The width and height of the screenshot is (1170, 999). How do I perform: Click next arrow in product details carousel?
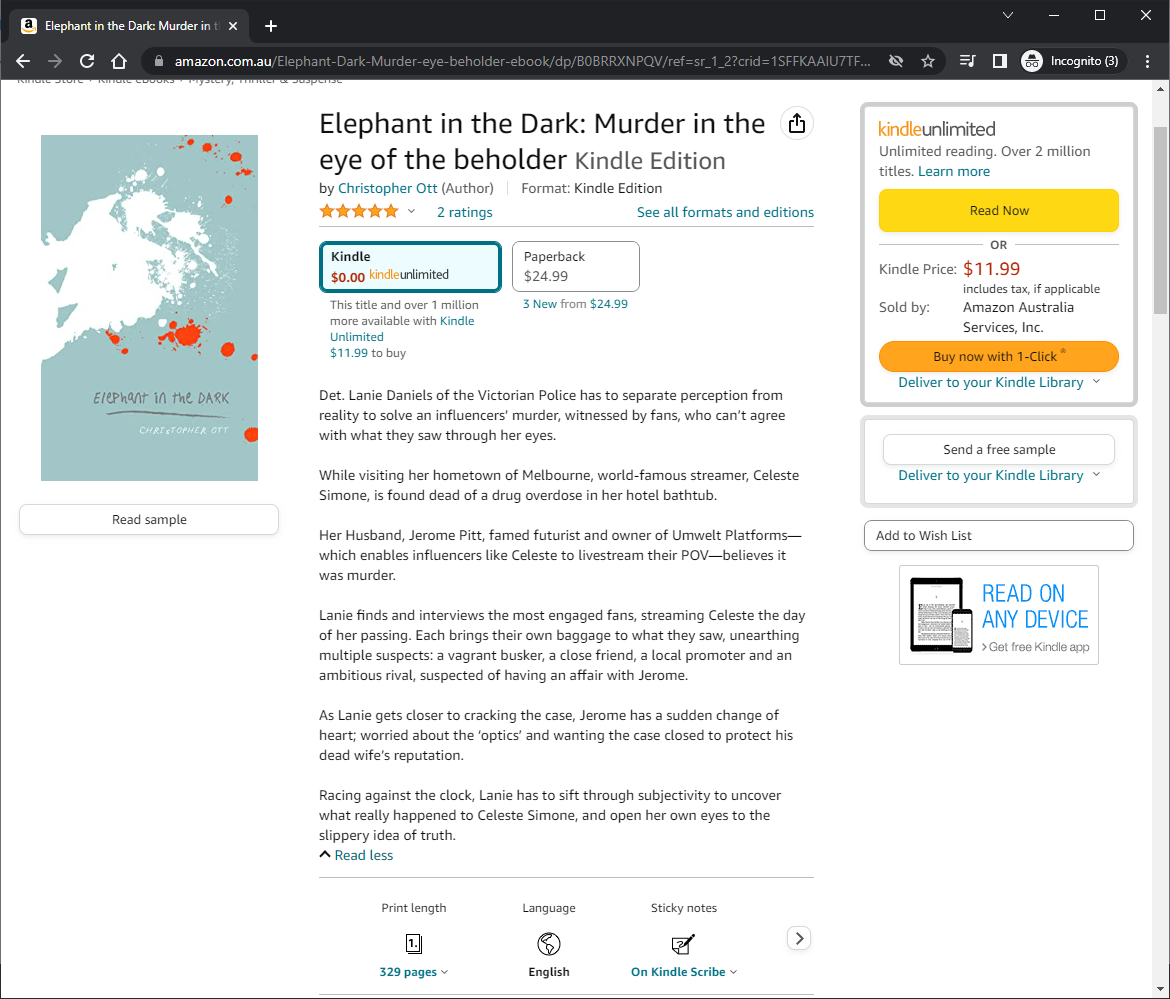pyautogui.click(x=799, y=939)
